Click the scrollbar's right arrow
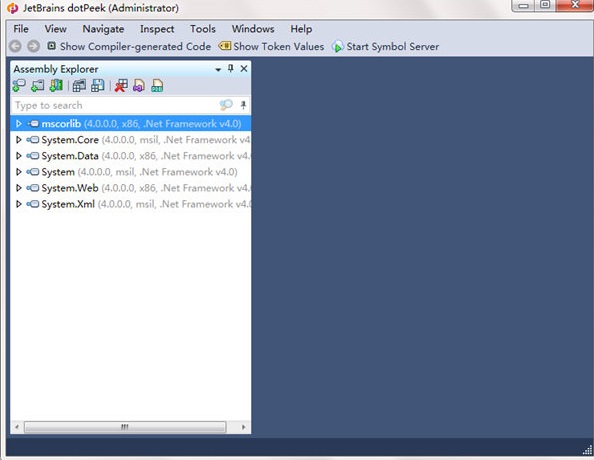The height and width of the screenshot is (460, 594). coord(243,427)
